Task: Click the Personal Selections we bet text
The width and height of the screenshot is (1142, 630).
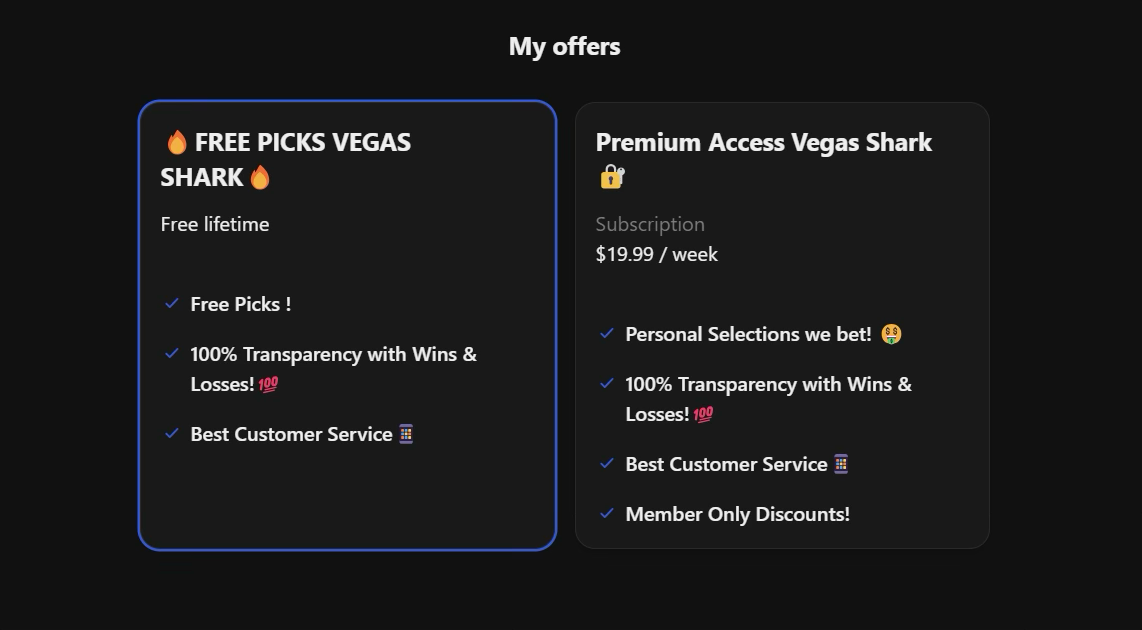Action: (x=748, y=333)
